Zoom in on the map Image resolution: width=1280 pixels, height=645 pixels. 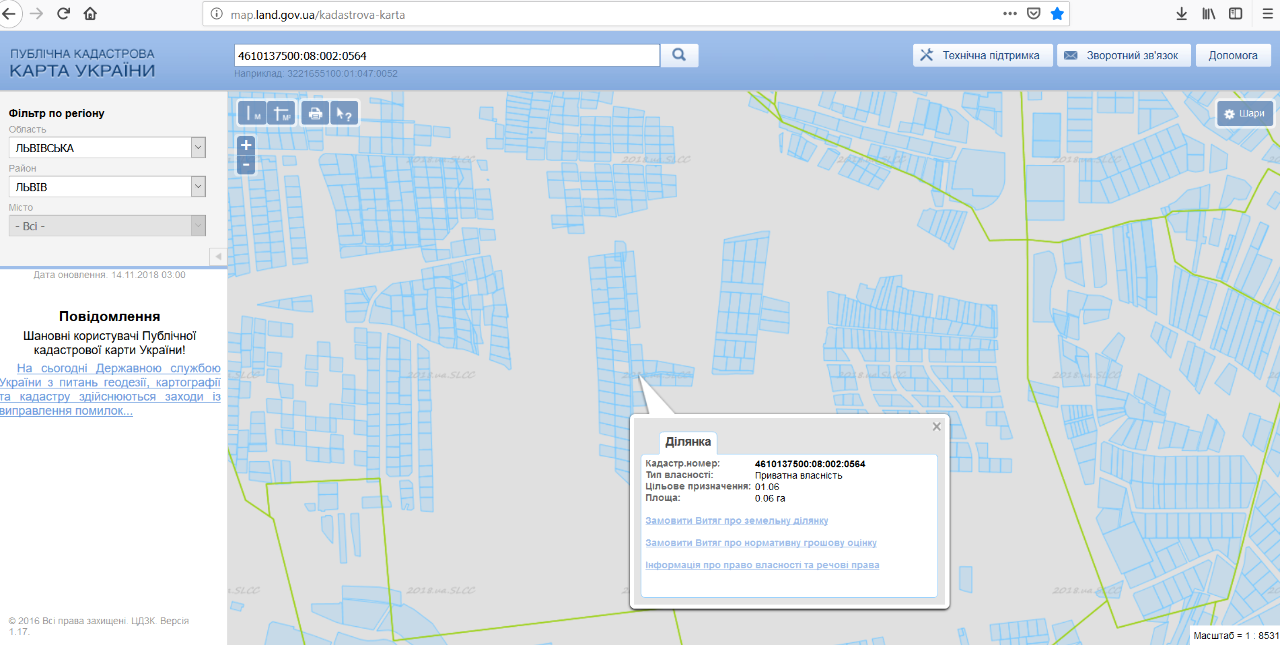pyautogui.click(x=246, y=145)
